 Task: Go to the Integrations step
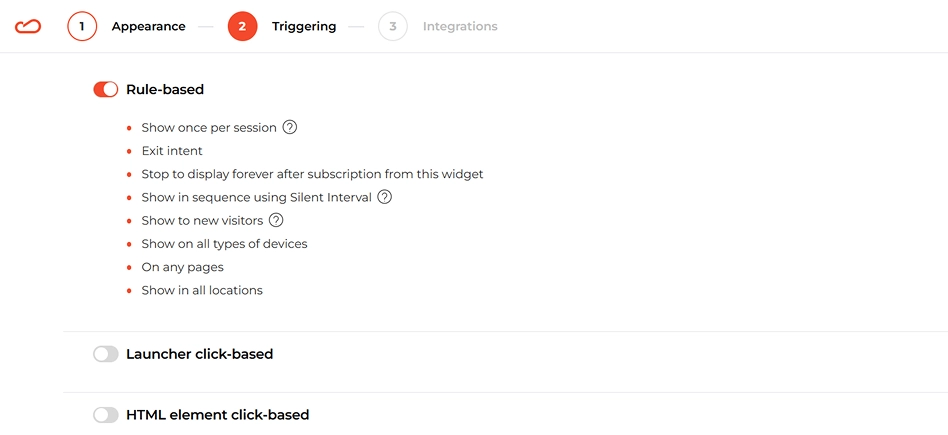pos(460,27)
